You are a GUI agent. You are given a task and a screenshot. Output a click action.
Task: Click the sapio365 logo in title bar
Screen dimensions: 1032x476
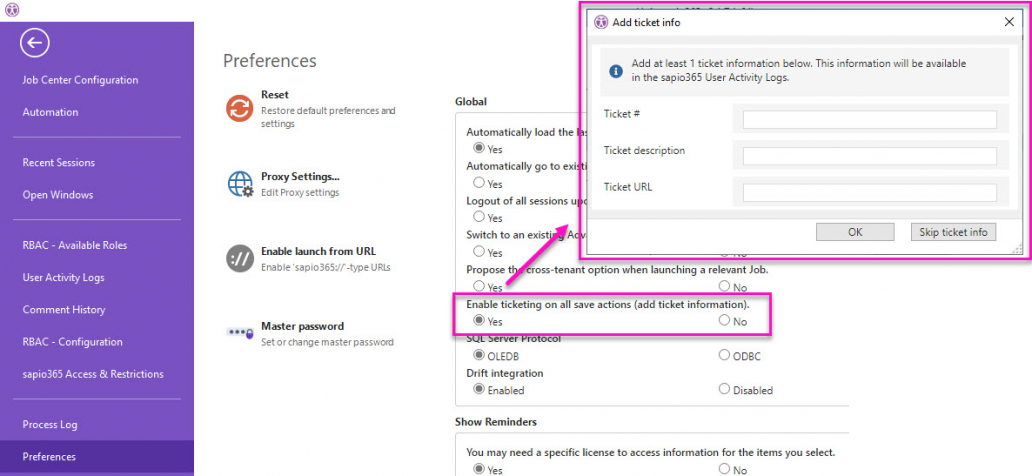coord(12,10)
